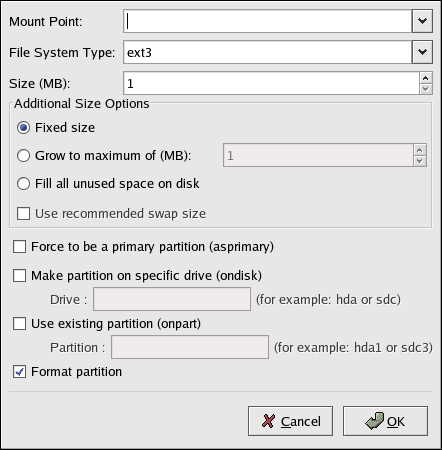Select the Fixed size radio button
Screen dimensions: 442x450
coord(23,128)
